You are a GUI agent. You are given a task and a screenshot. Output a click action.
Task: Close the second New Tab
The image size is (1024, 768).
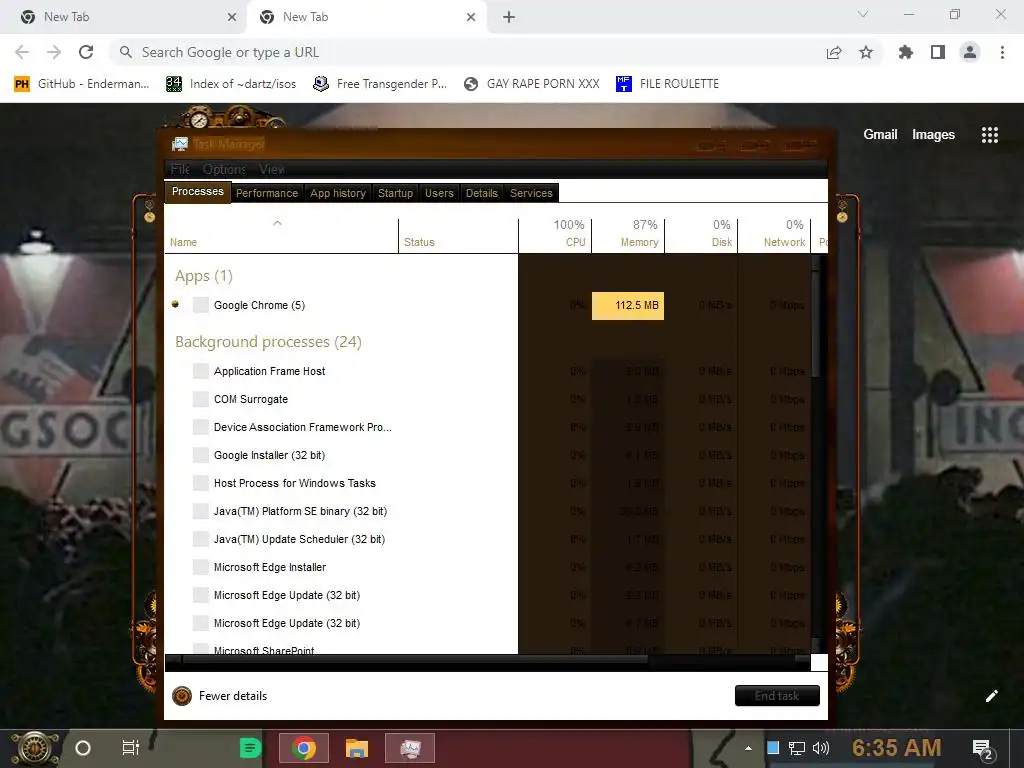click(471, 18)
